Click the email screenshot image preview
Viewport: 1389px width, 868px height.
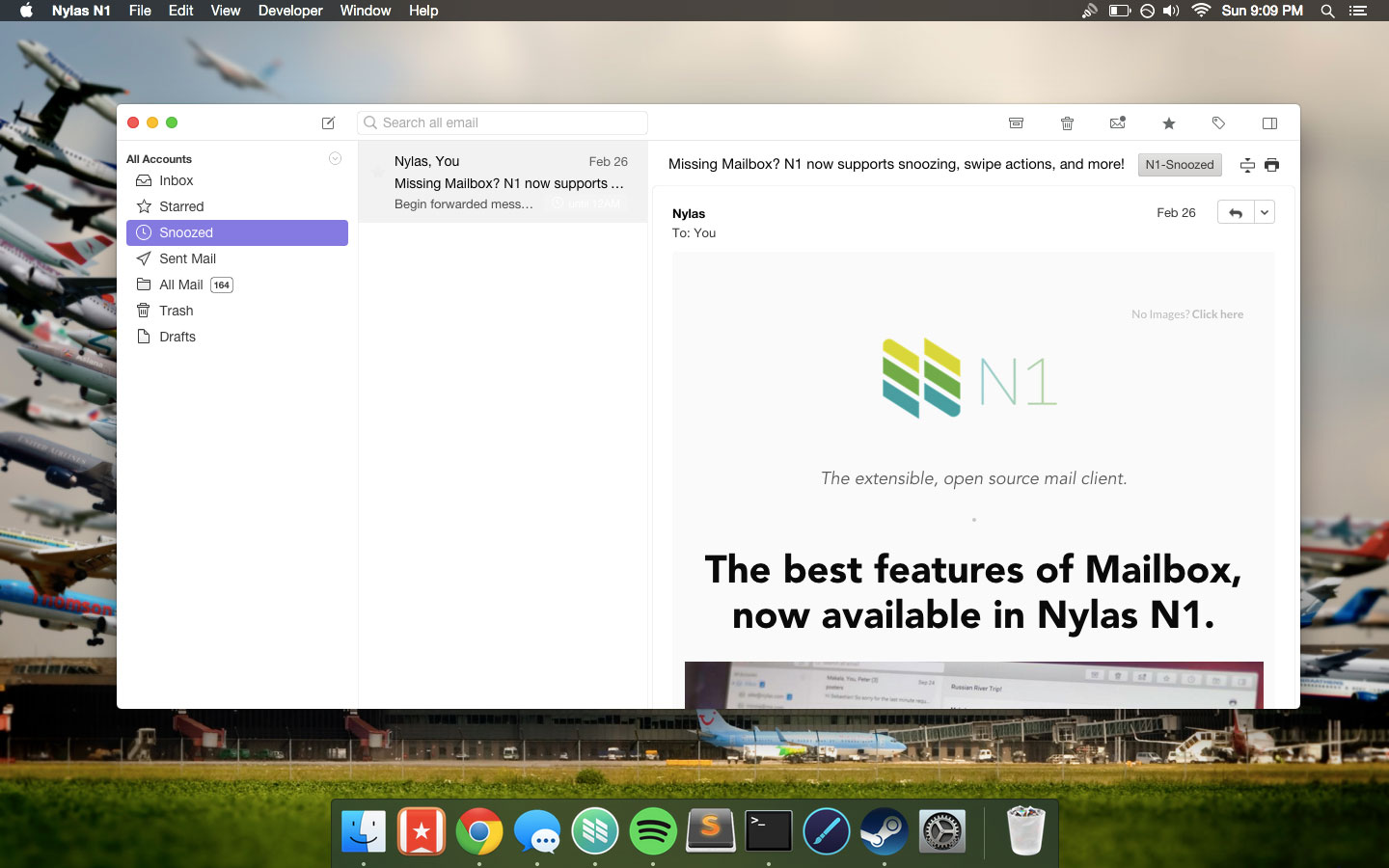point(974,685)
